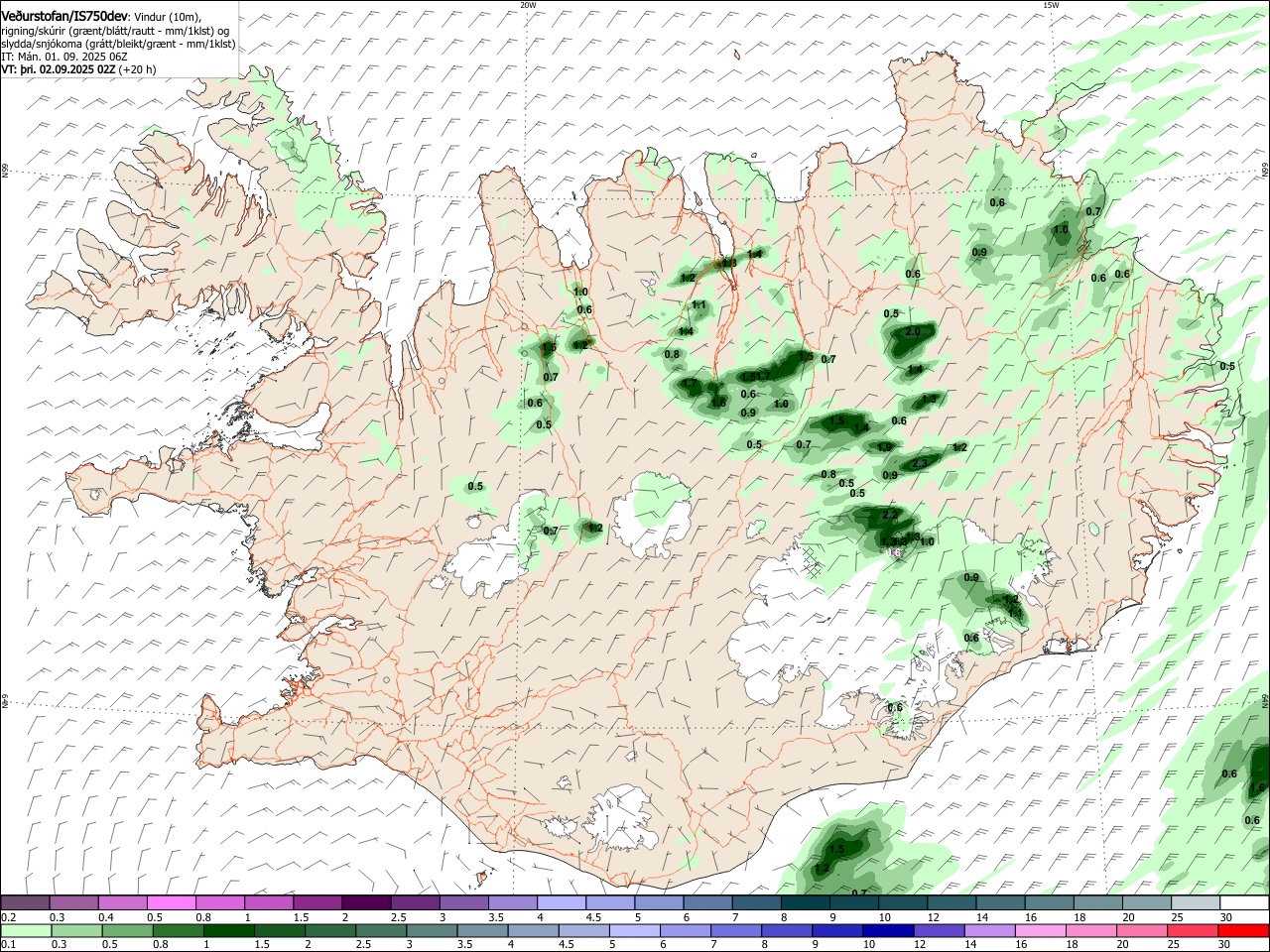Click the darkest purple swatch labeled 2
This screenshot has height=952, width=1270.
point(365,902)
